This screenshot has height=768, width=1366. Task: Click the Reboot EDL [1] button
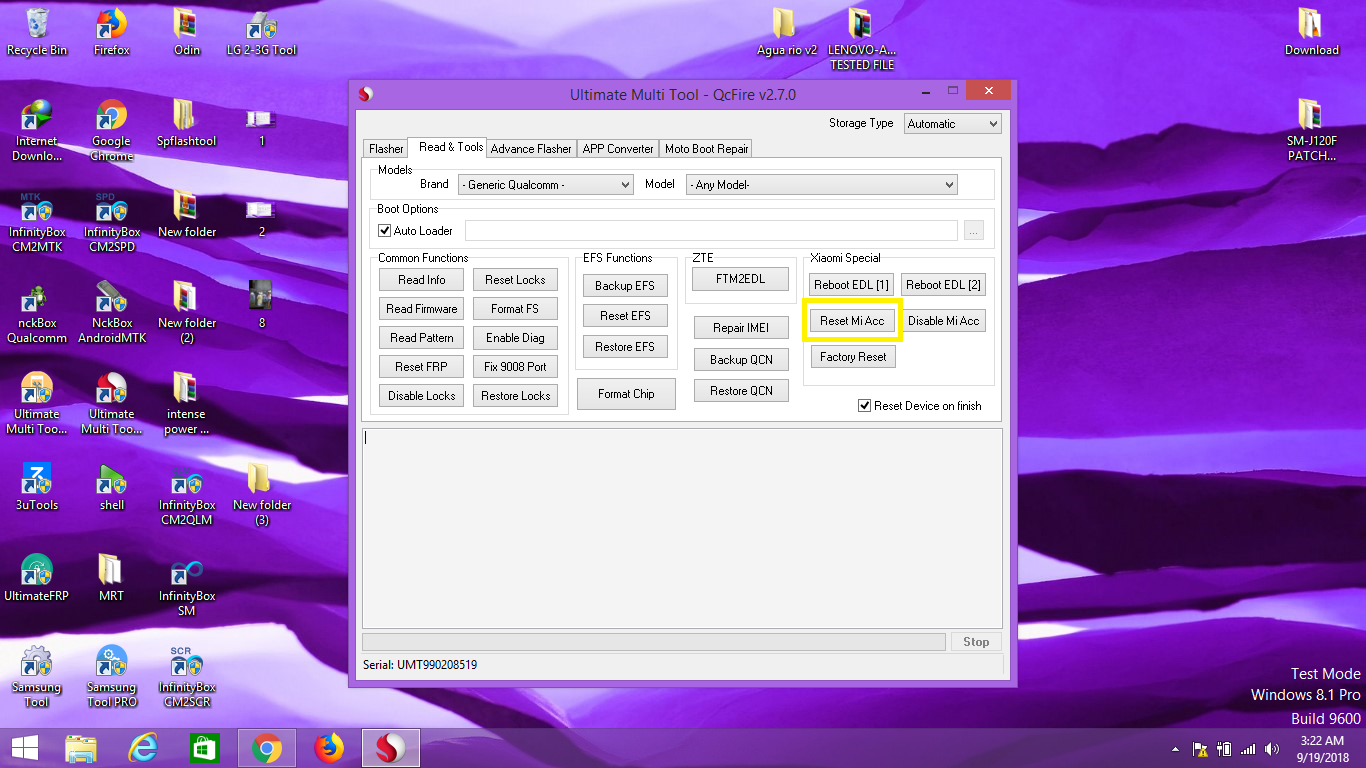pos(852,285)
